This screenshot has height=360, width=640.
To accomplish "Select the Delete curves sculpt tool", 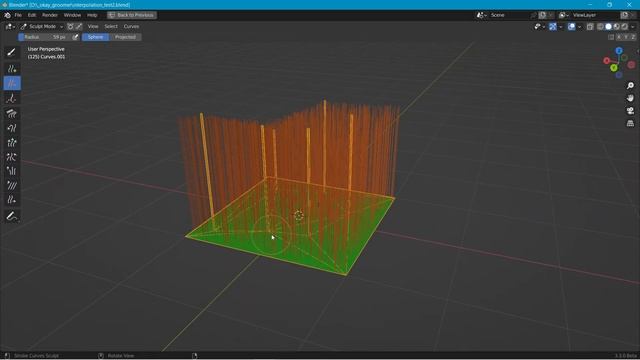I will click(12, 83).
